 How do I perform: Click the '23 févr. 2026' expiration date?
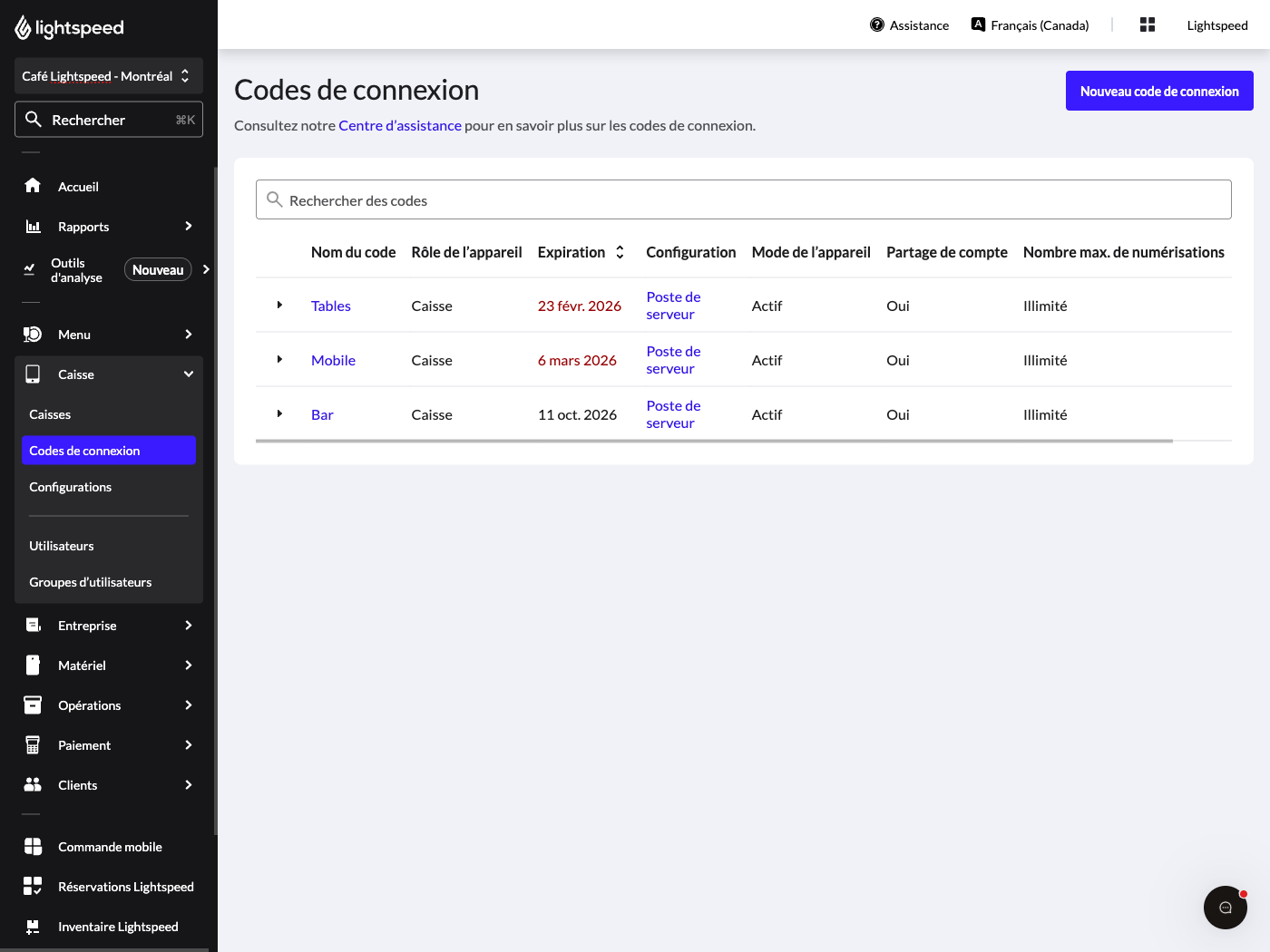[579, 306]
